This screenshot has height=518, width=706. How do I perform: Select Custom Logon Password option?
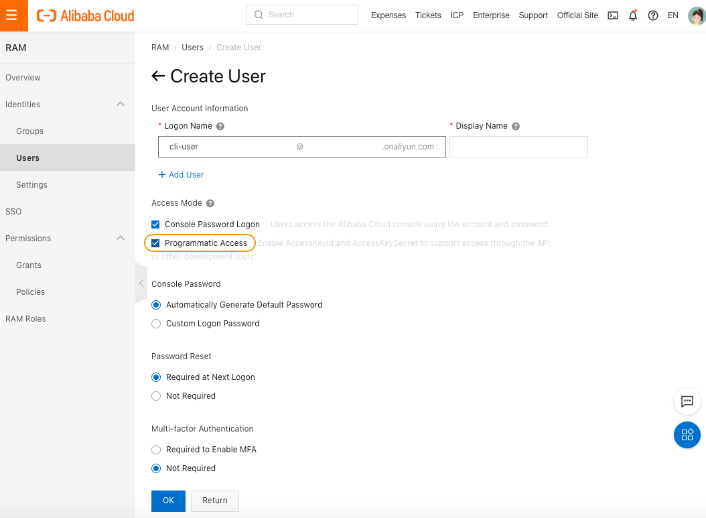pyautogui.click(x=156, y=324)
